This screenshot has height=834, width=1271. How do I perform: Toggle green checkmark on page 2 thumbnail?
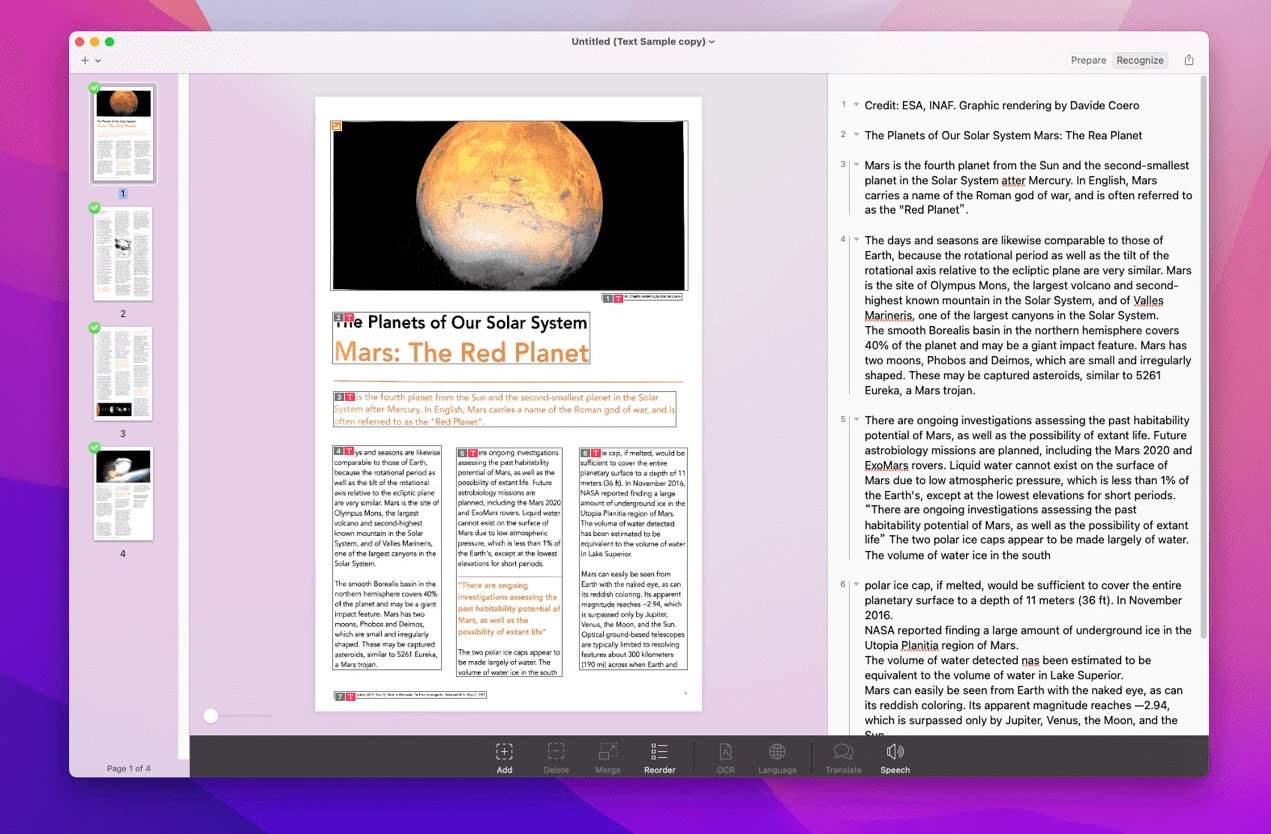[94, 208]
